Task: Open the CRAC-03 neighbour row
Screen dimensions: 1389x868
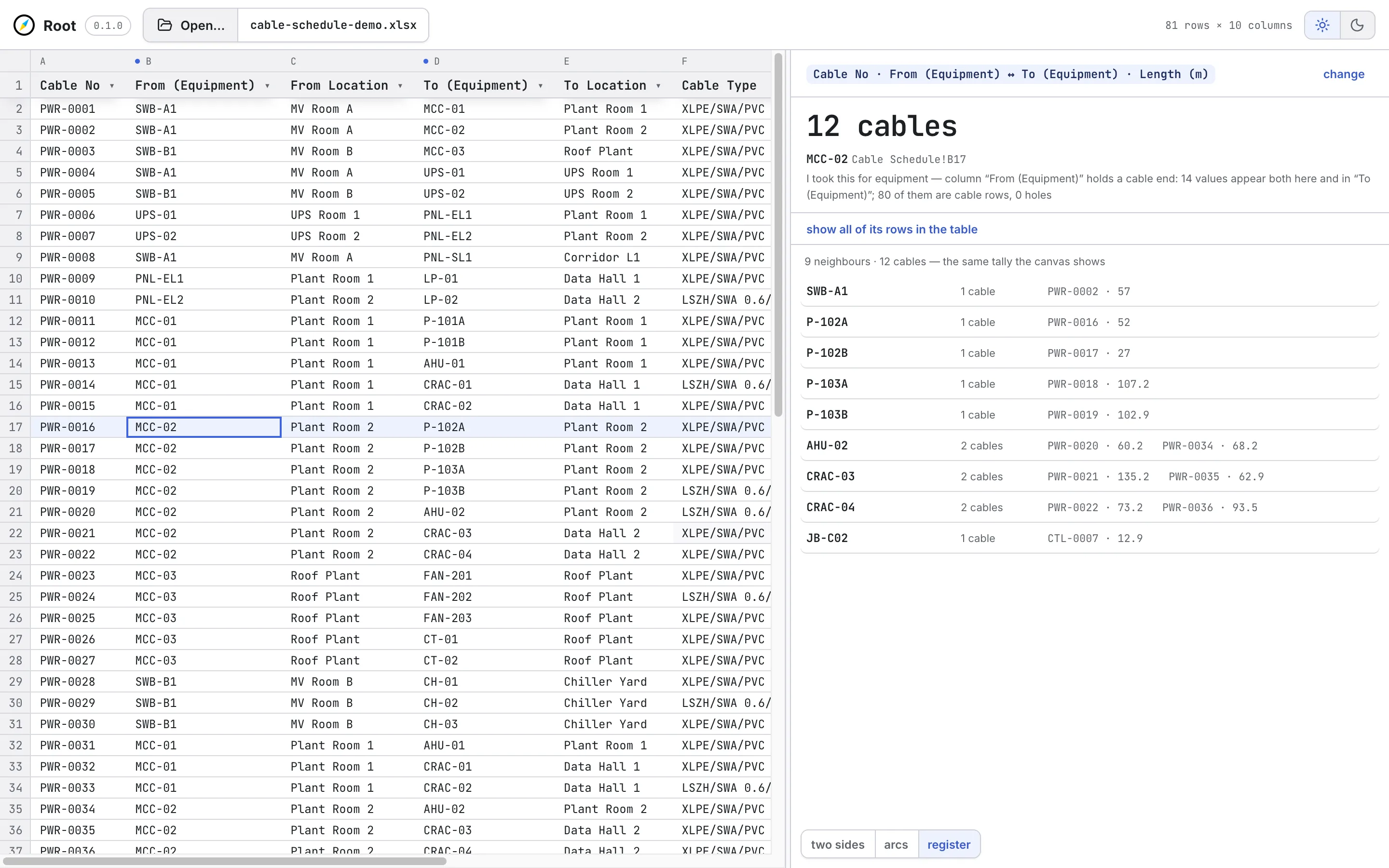Action: coord(1089,476)
